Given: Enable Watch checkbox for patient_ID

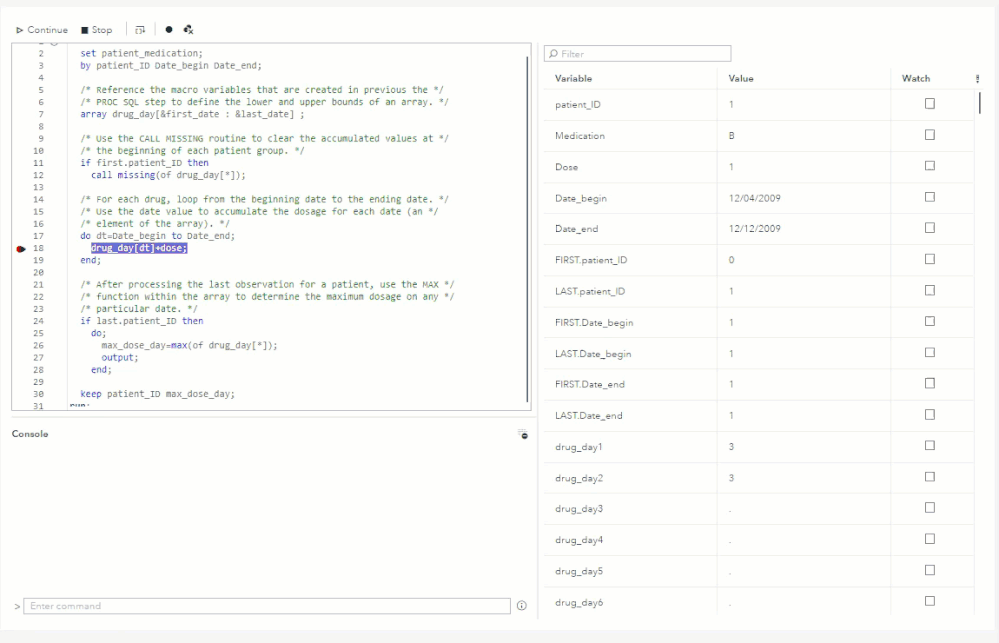Looking at the screenshot, I should click(930, 103).
